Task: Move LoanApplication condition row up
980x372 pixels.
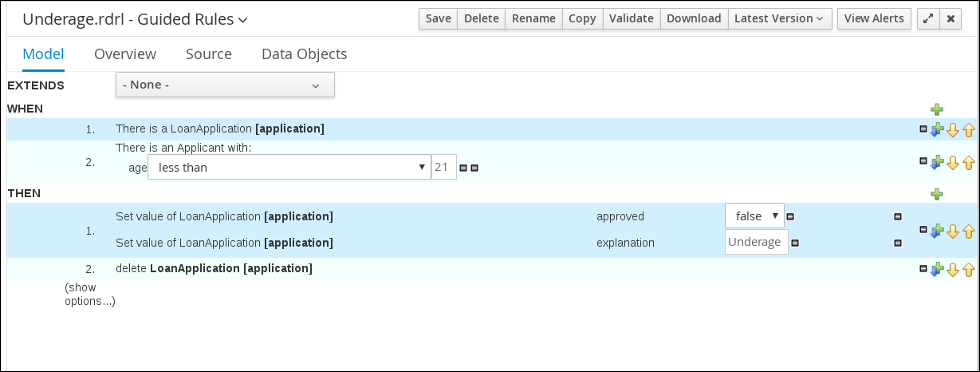Action: pyautogui.click(x=968, y=130)
